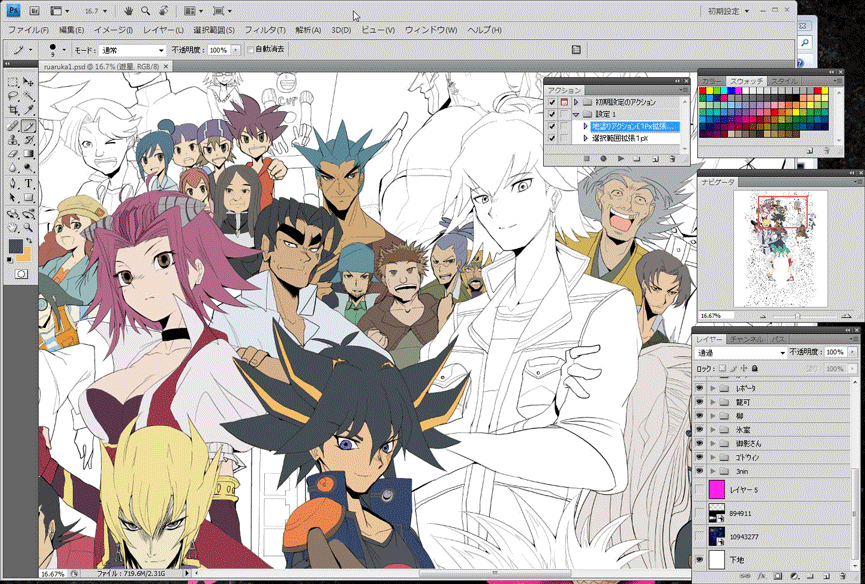Open the フィルタ(T) menu
Screen dimensions: 865x584
coord(265,30)
